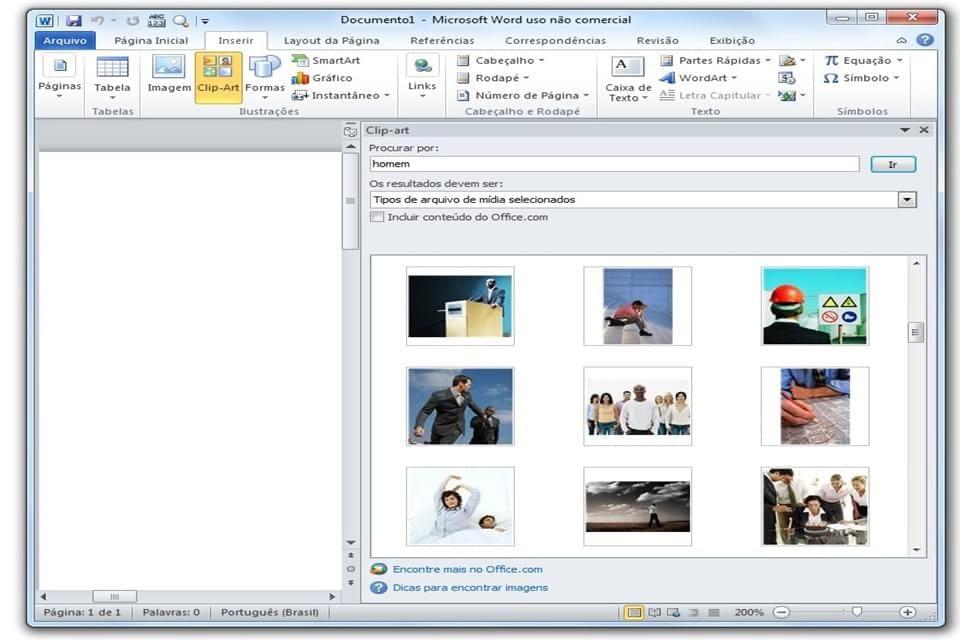Customize the quick access toolbar dropdown
960x640 pixels.
coord(205,21)
